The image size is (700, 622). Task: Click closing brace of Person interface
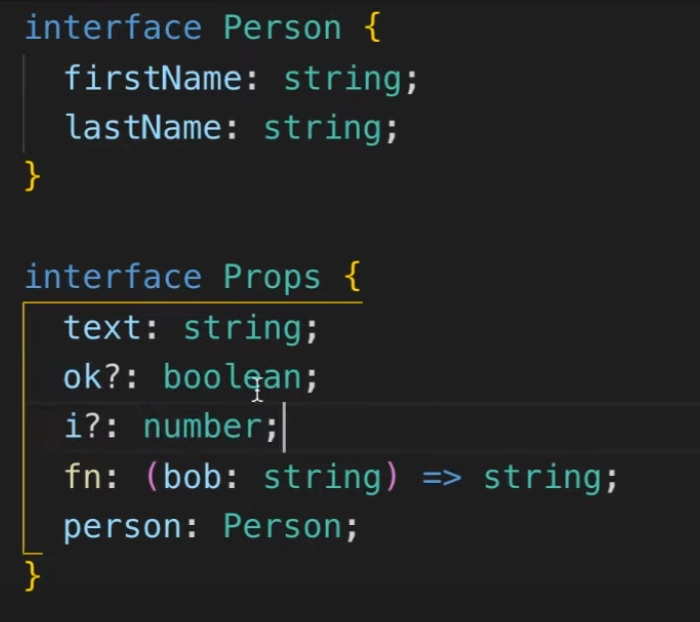[33, 176]
